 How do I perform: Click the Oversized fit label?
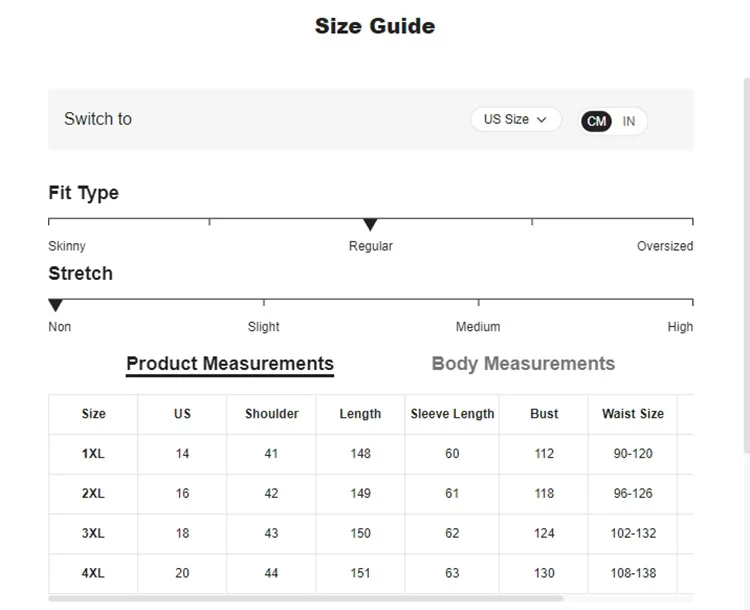pyautogui.click(x=664, y=246)
